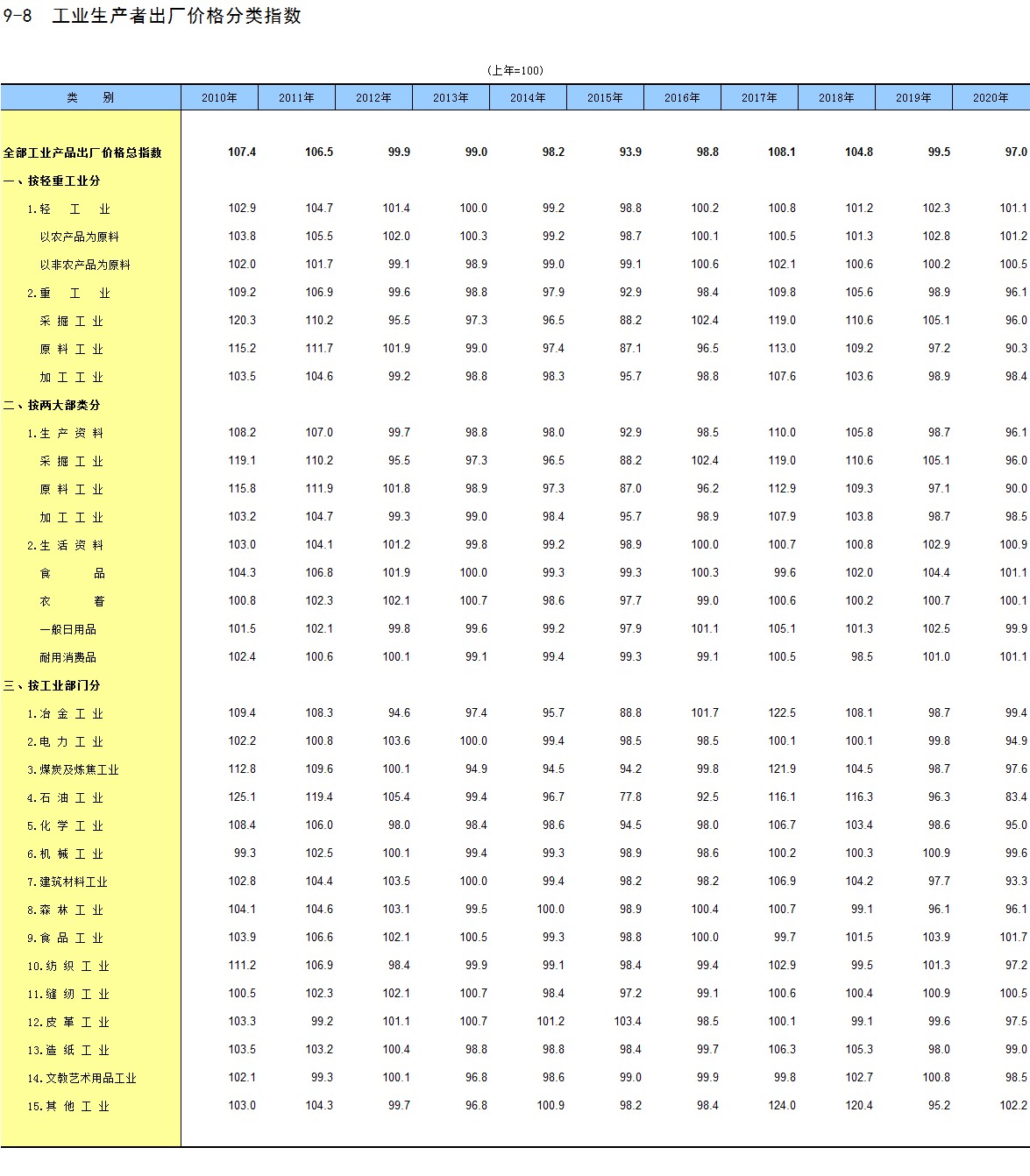The width and height of the screenshot is (1030, 1176).
Task: Click 石油工业 2015 value 77.8
Action: (x=630, y=797)
